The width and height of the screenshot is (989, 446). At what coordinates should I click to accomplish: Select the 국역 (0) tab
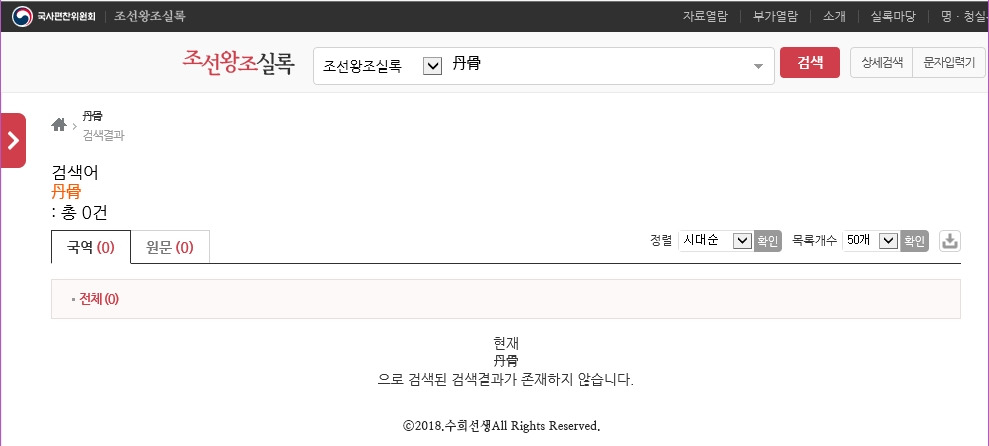(x=91, y=247)
